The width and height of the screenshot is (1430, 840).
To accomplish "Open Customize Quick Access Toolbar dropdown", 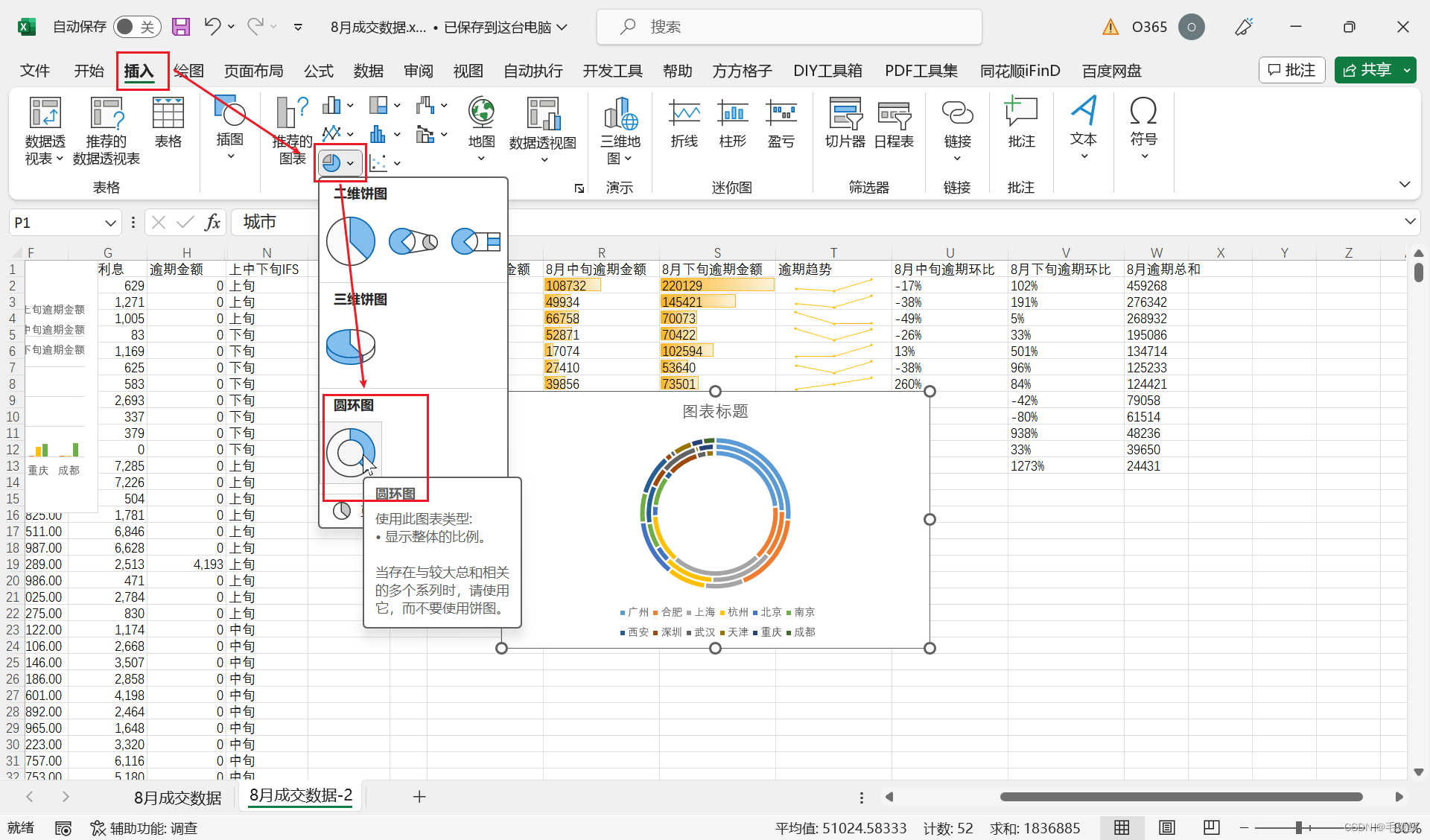I will coord(298,27).
